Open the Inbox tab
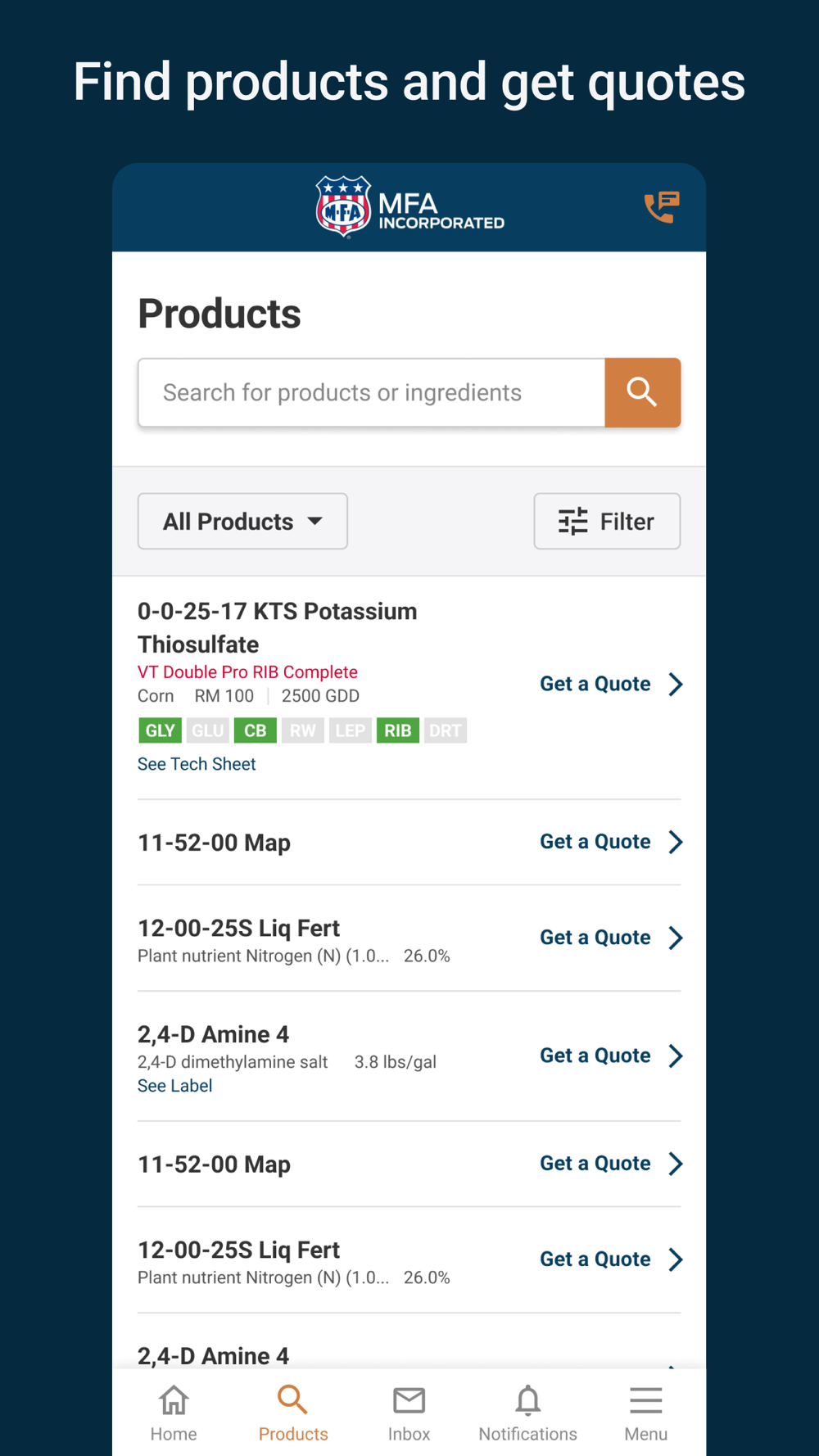 tap(409, 1413)
